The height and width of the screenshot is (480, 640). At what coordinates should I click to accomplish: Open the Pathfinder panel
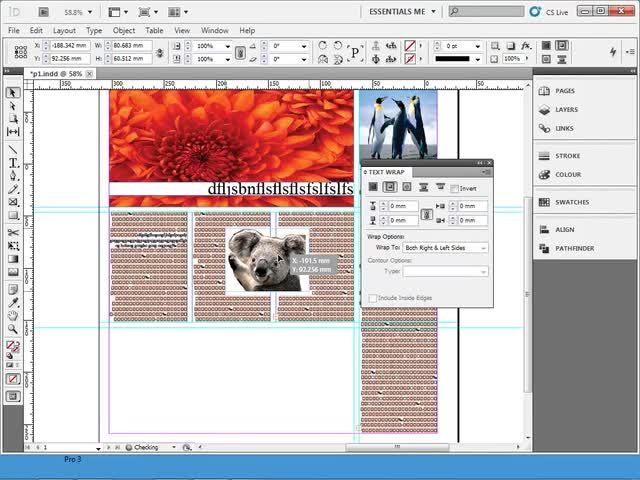coord(574,248)
